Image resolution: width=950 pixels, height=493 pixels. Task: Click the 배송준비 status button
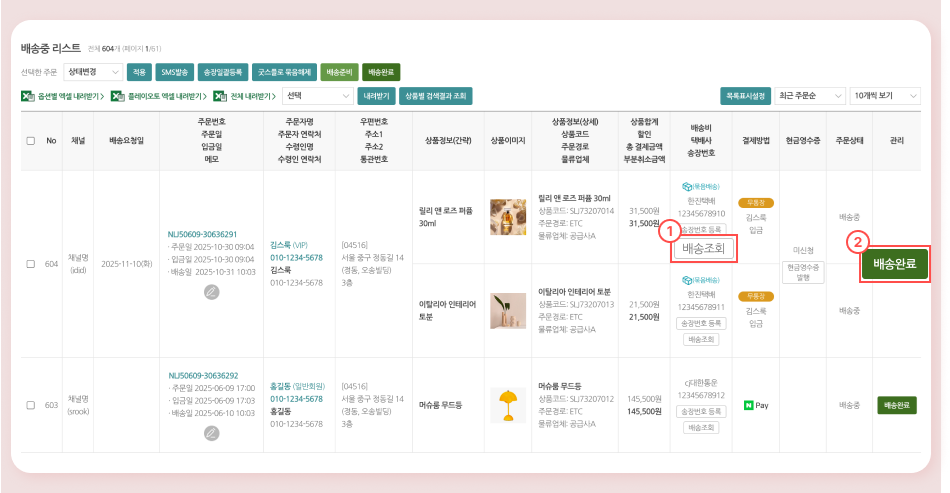338,72
